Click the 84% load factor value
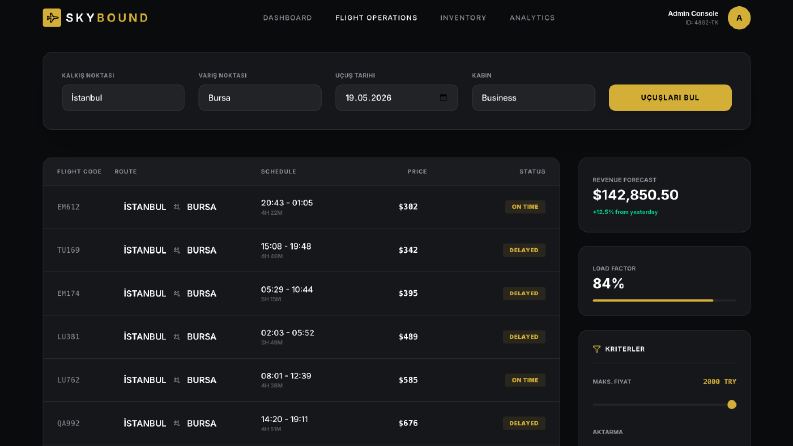The height and width of the screenshot is (446, 793). [x=608, y=284]
